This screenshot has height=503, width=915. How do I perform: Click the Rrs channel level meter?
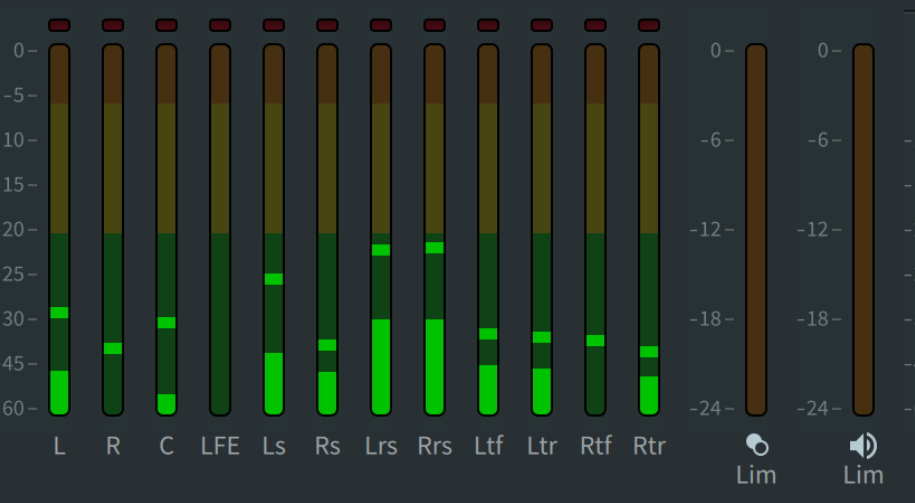click(x=435, y=230)
